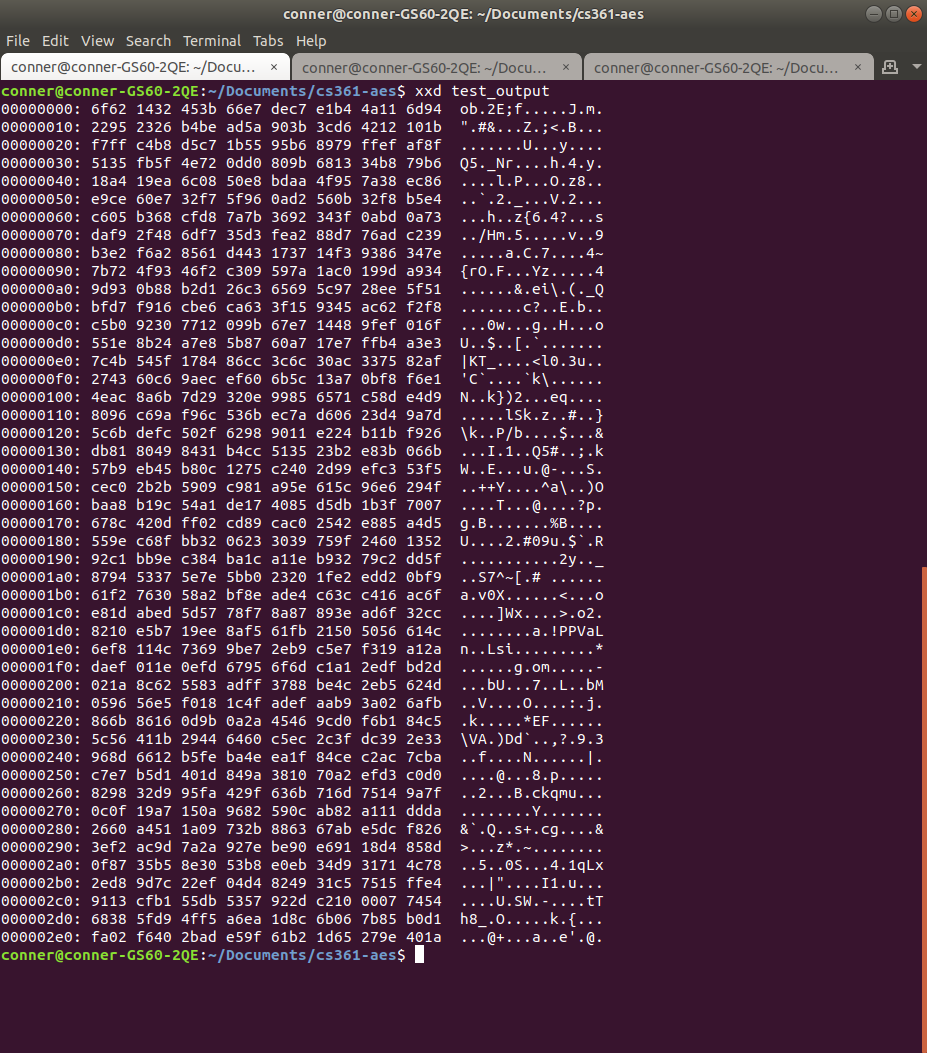Click hex word d443 in row 00000080

pos(244,253)
